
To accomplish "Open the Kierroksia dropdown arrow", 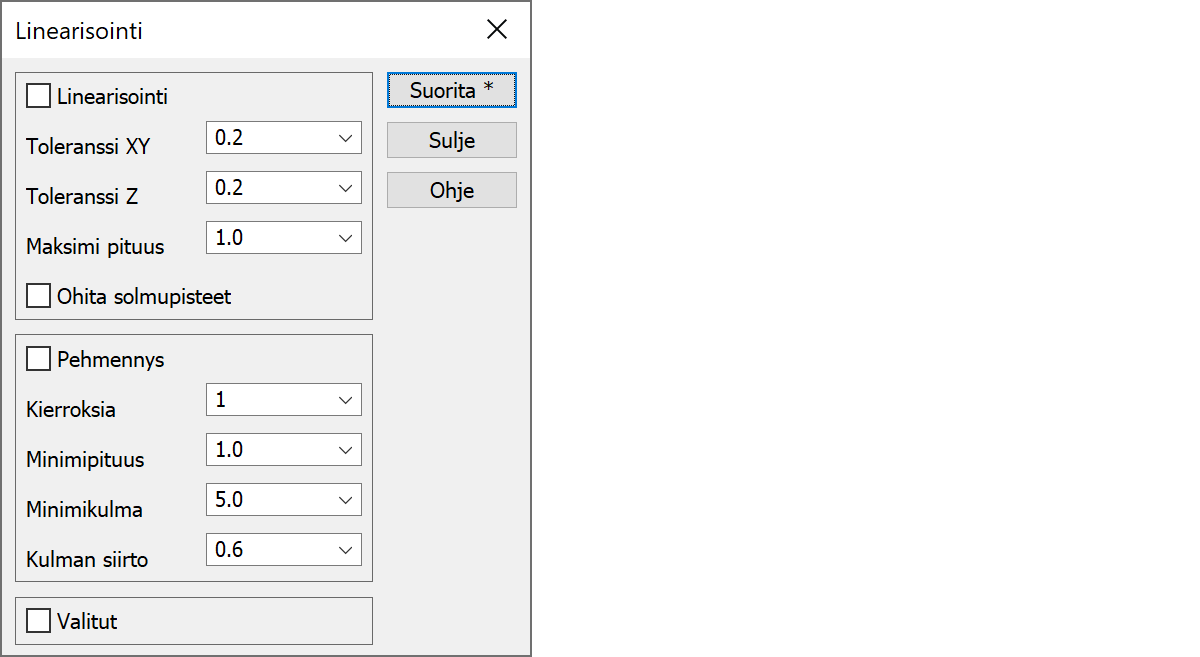I will [x=346, y=400].
